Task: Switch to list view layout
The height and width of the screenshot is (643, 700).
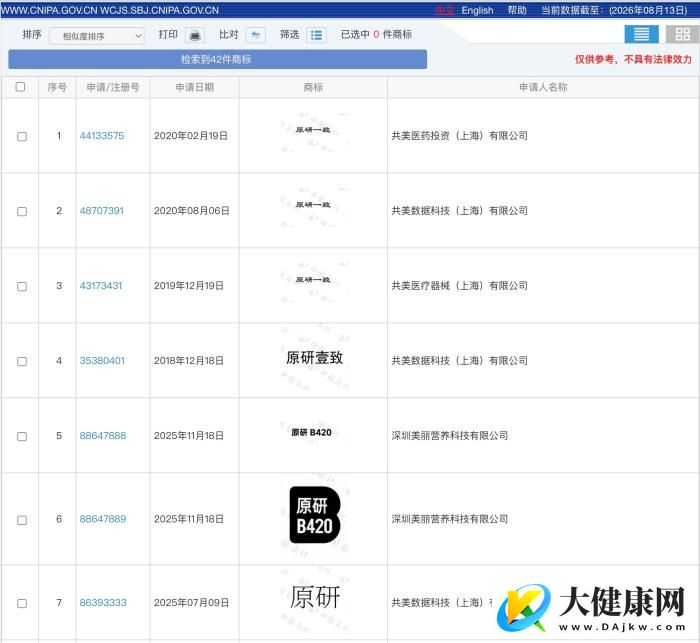Action: coord(641,34)
